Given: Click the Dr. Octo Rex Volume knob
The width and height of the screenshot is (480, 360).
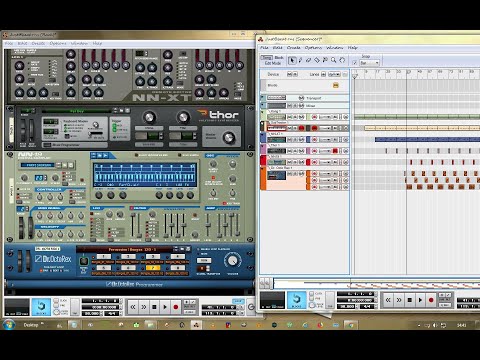Looking at the screenshot, I should pos(232,261).
